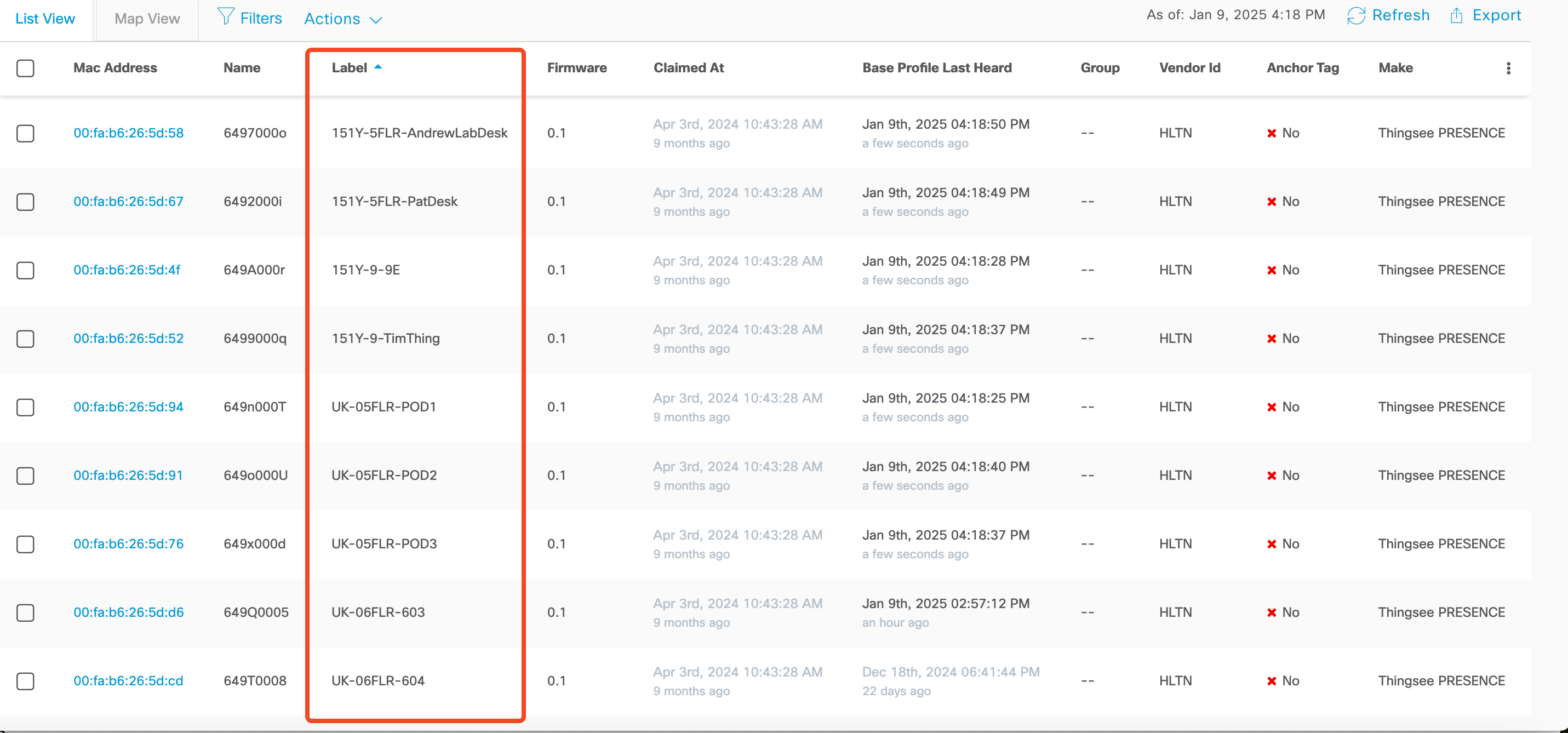Click red X anchor tag icon in first row
This screenshot has width=1568, height=733.
point(1271,133)
